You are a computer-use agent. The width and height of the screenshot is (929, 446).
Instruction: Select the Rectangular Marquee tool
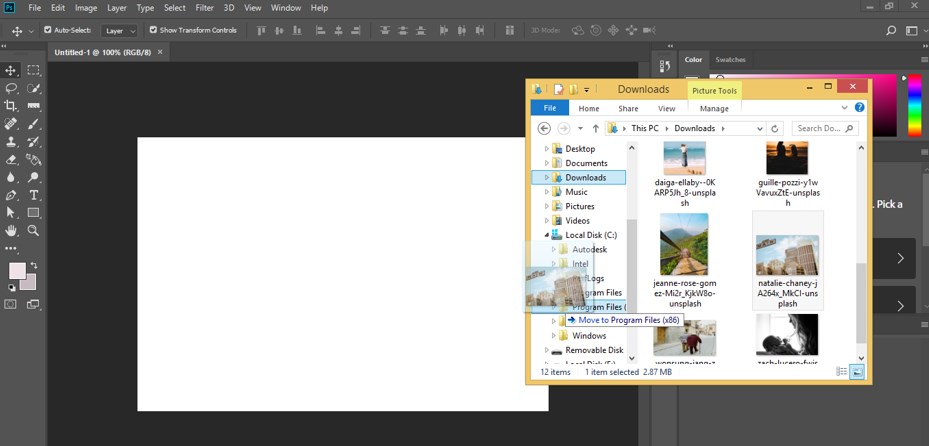pyautogui.click(x=34, y=70)
